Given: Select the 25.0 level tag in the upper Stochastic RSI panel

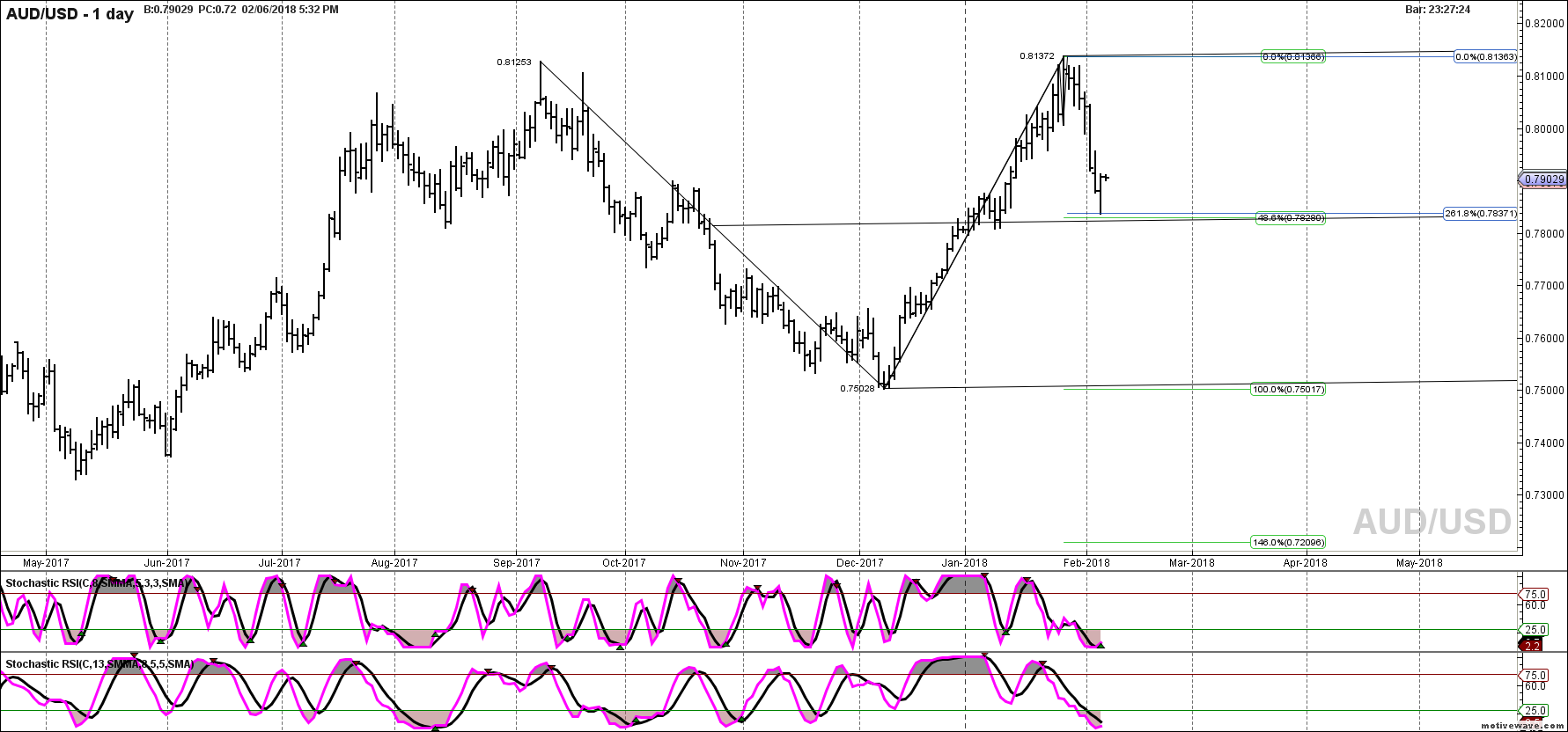Looking at the screenshot, I should tap(1535, 630).
